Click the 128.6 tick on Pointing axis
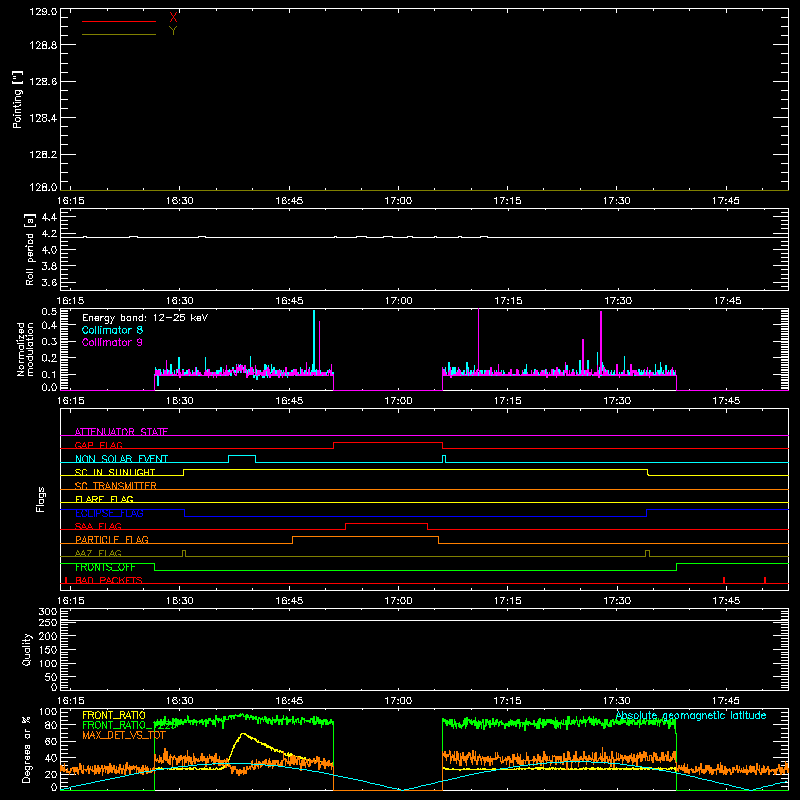The width and height of the screenshot is (800, 800). 43,82
